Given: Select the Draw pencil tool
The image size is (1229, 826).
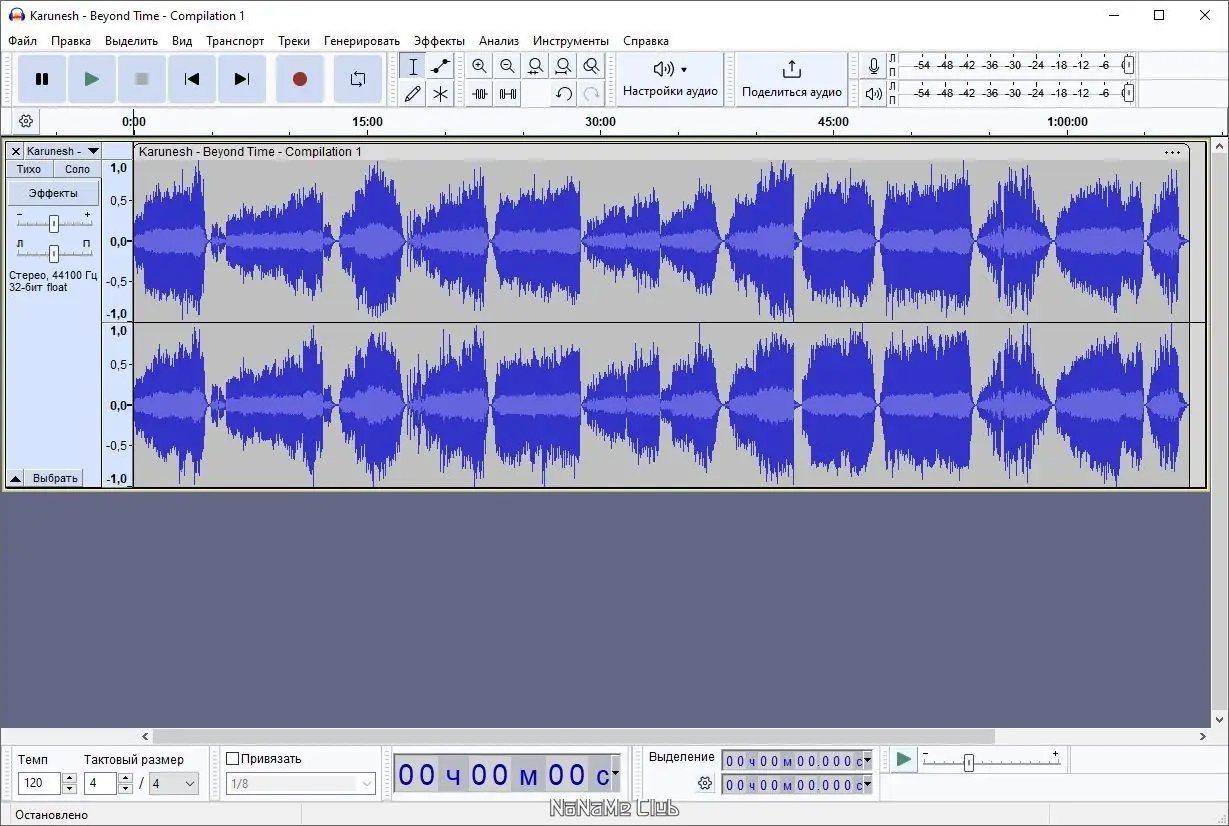Looking at the screenshot, I should pos(413,94).
